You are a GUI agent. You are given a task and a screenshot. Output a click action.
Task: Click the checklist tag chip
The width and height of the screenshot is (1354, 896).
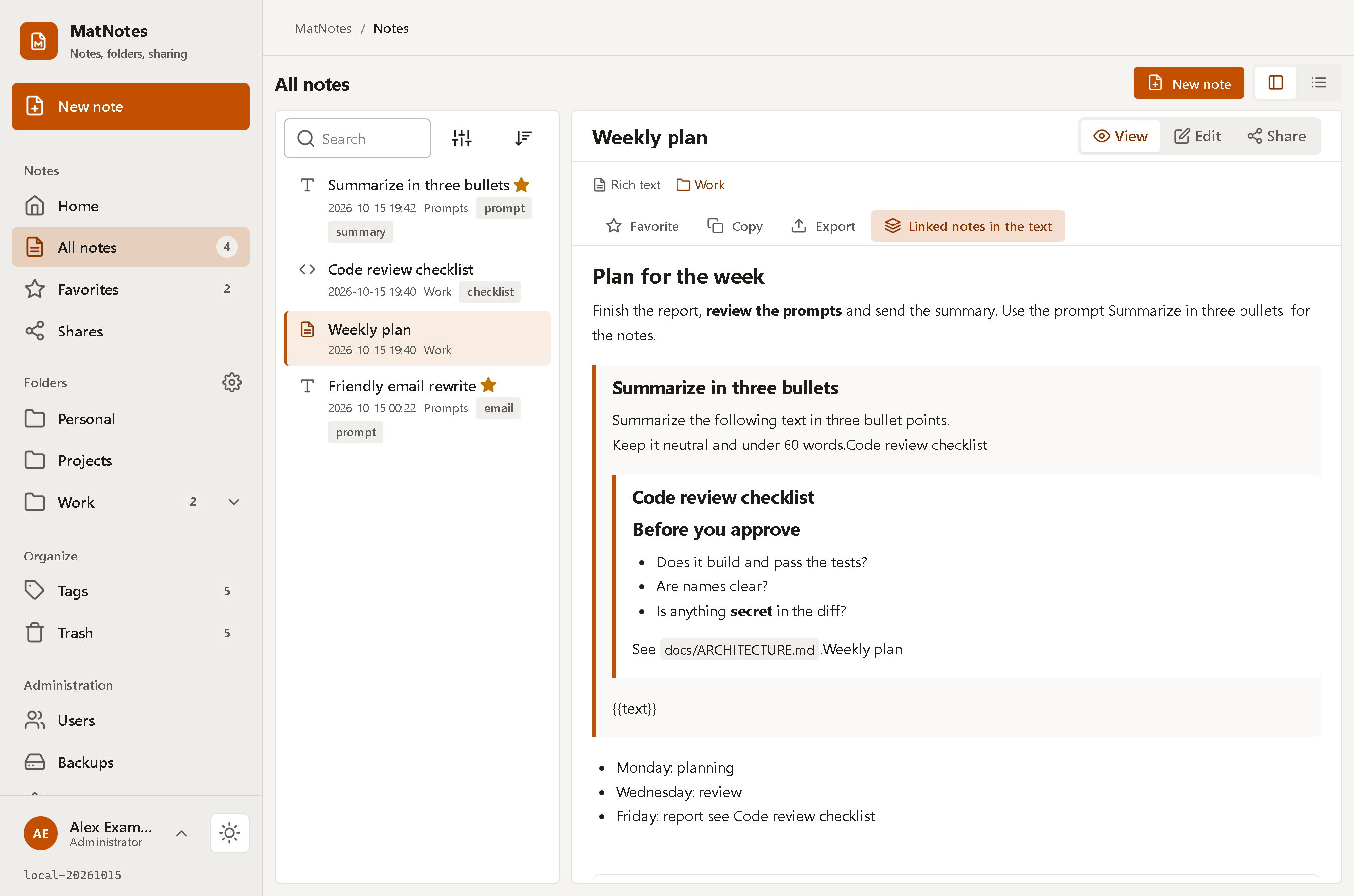490,291
